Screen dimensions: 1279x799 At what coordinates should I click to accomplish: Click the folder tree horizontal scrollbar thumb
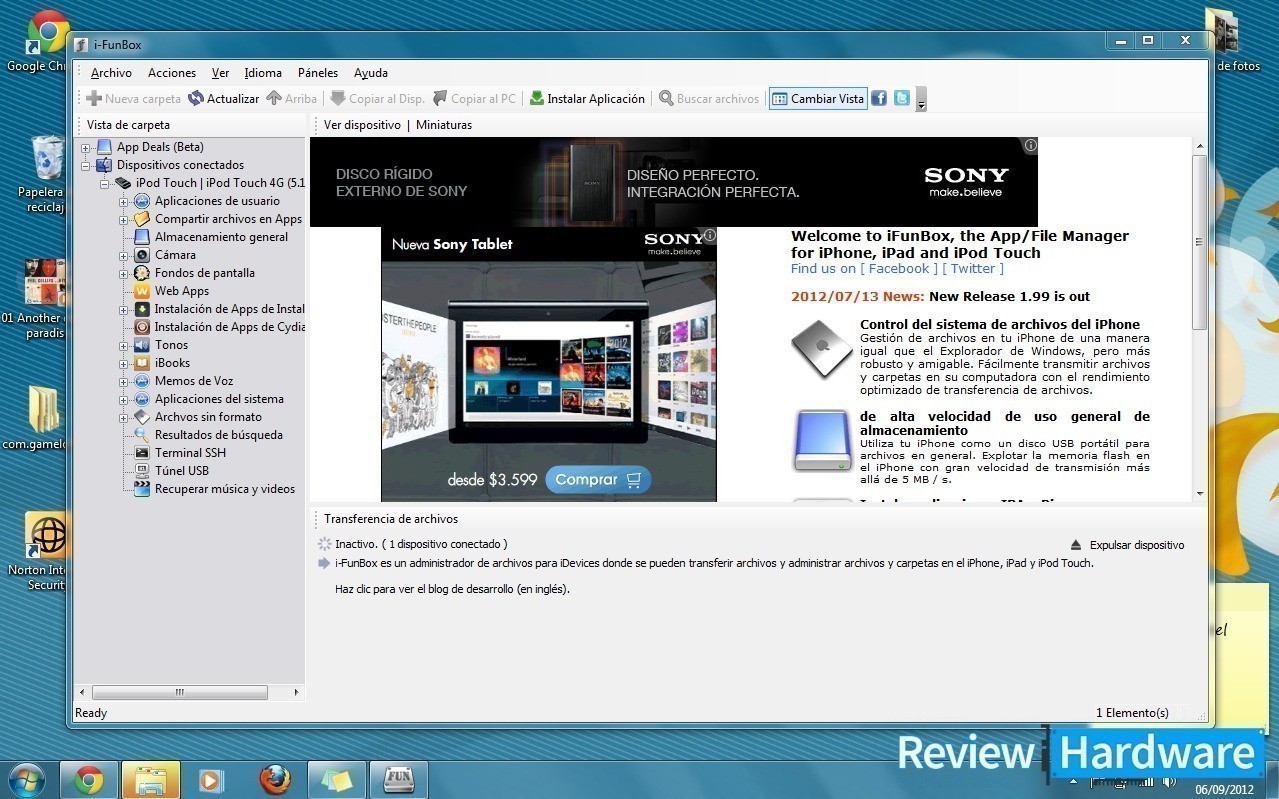179,692
